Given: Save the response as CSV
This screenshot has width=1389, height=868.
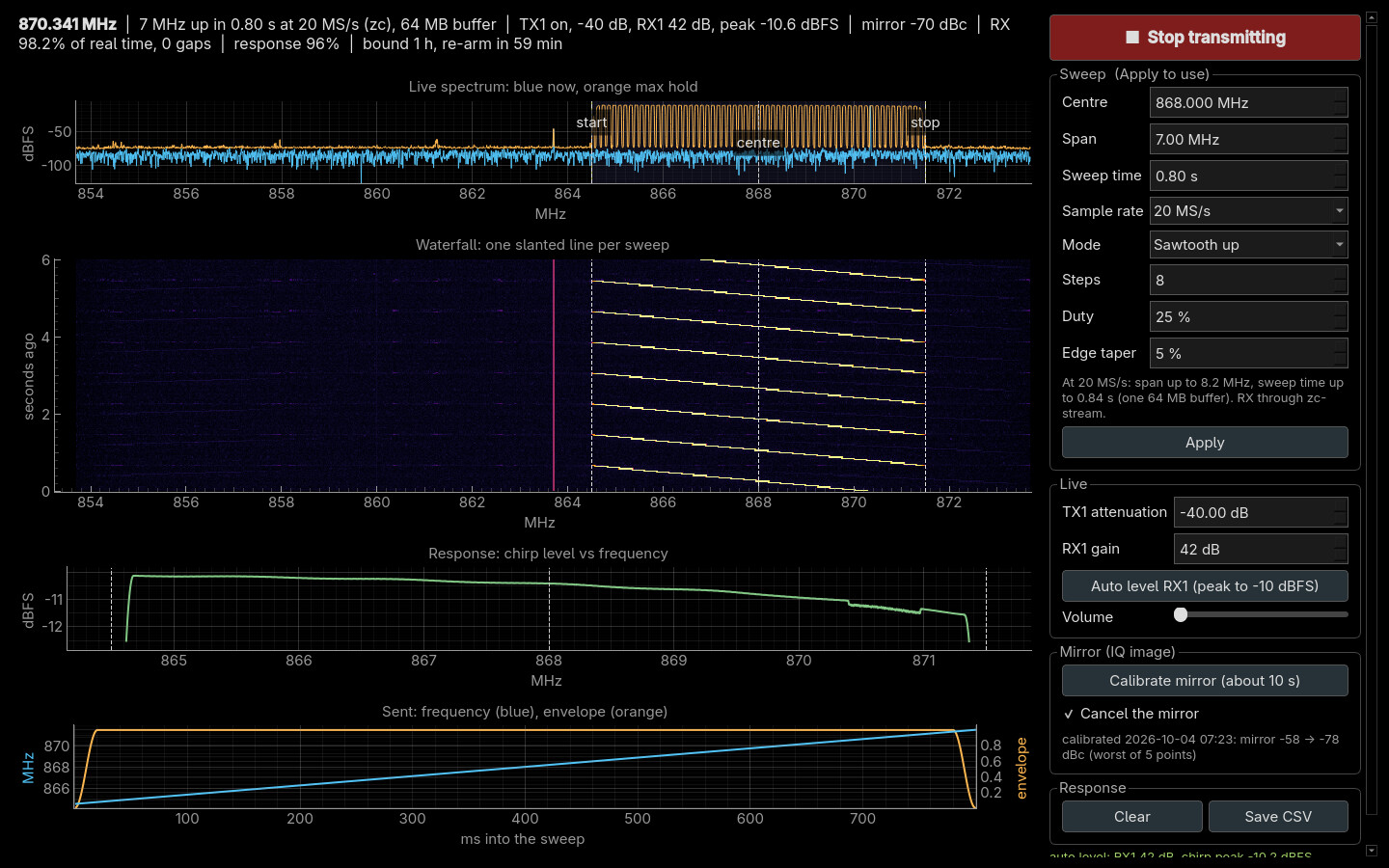Looking at the screenshot, I should click(x=1278, y=816).
